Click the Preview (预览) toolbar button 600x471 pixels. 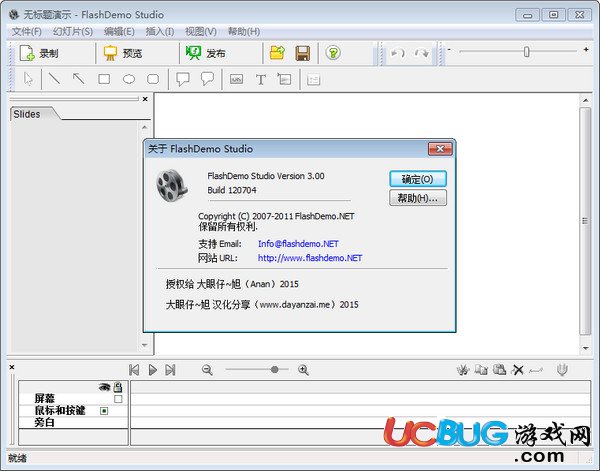tap(123, 53)
